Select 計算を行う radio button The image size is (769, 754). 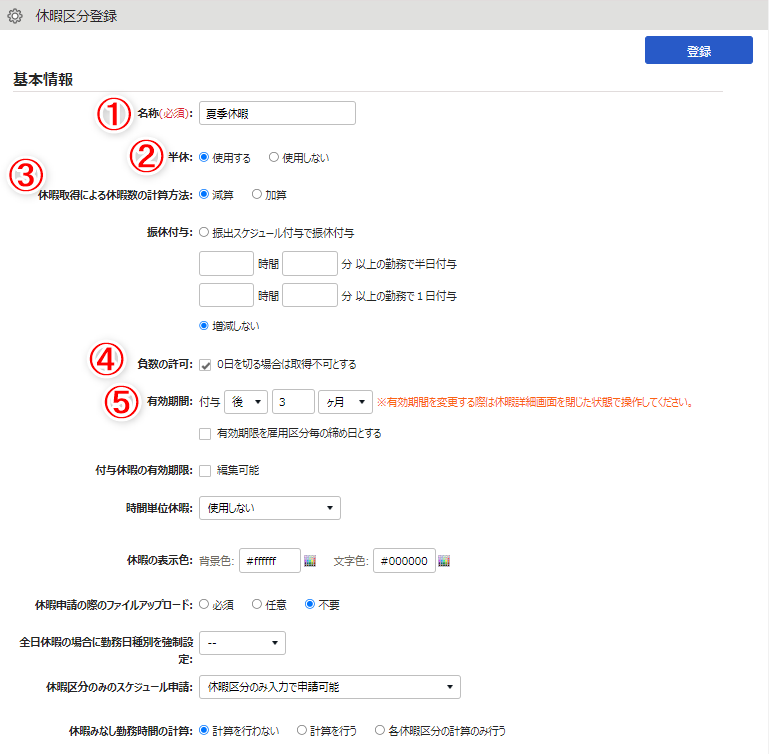coord(302,730)
